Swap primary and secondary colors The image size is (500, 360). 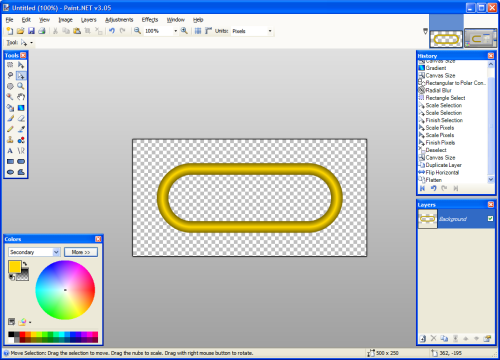tap(25, 264)
